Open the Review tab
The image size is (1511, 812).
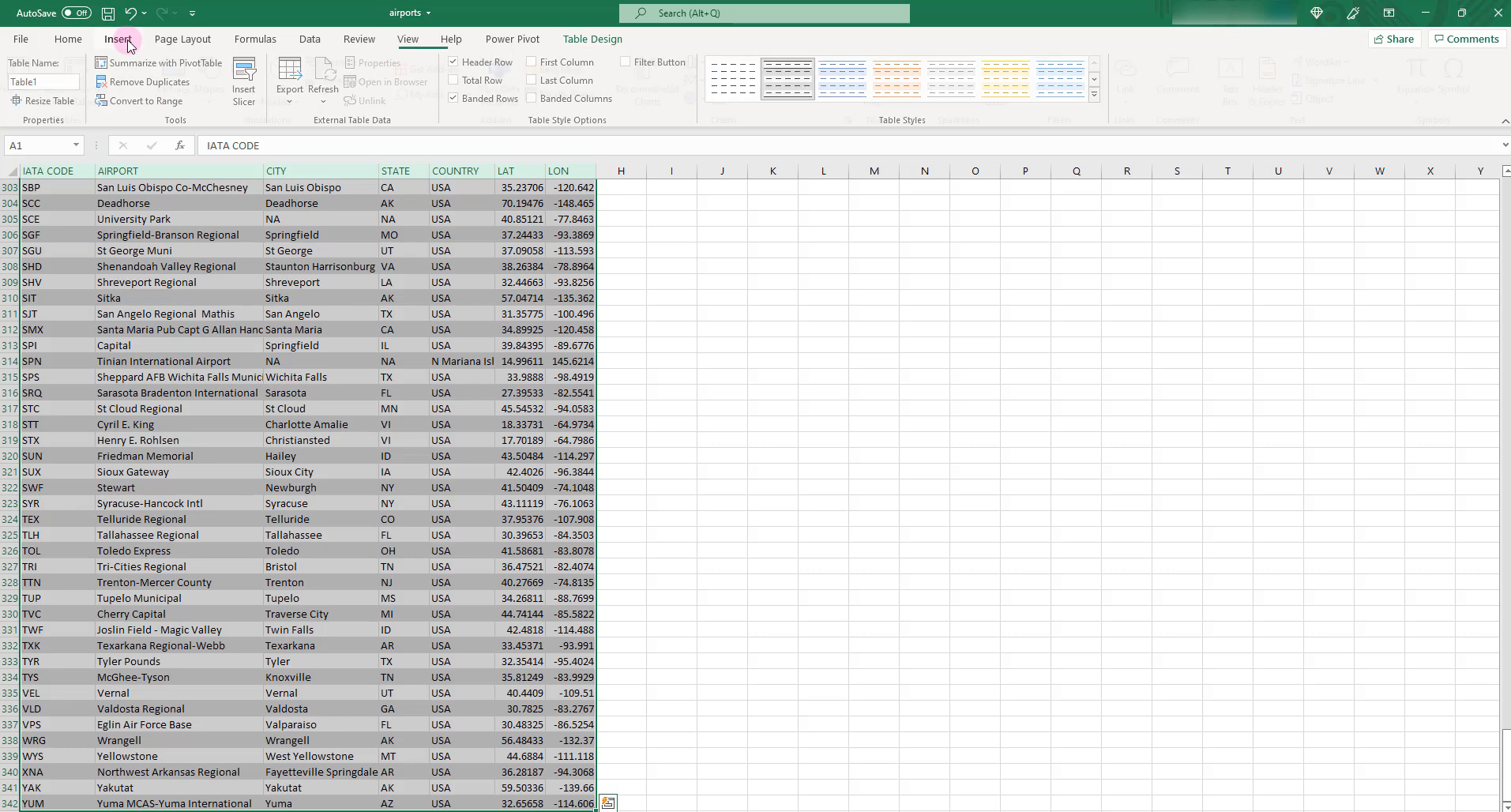(359, 39)
